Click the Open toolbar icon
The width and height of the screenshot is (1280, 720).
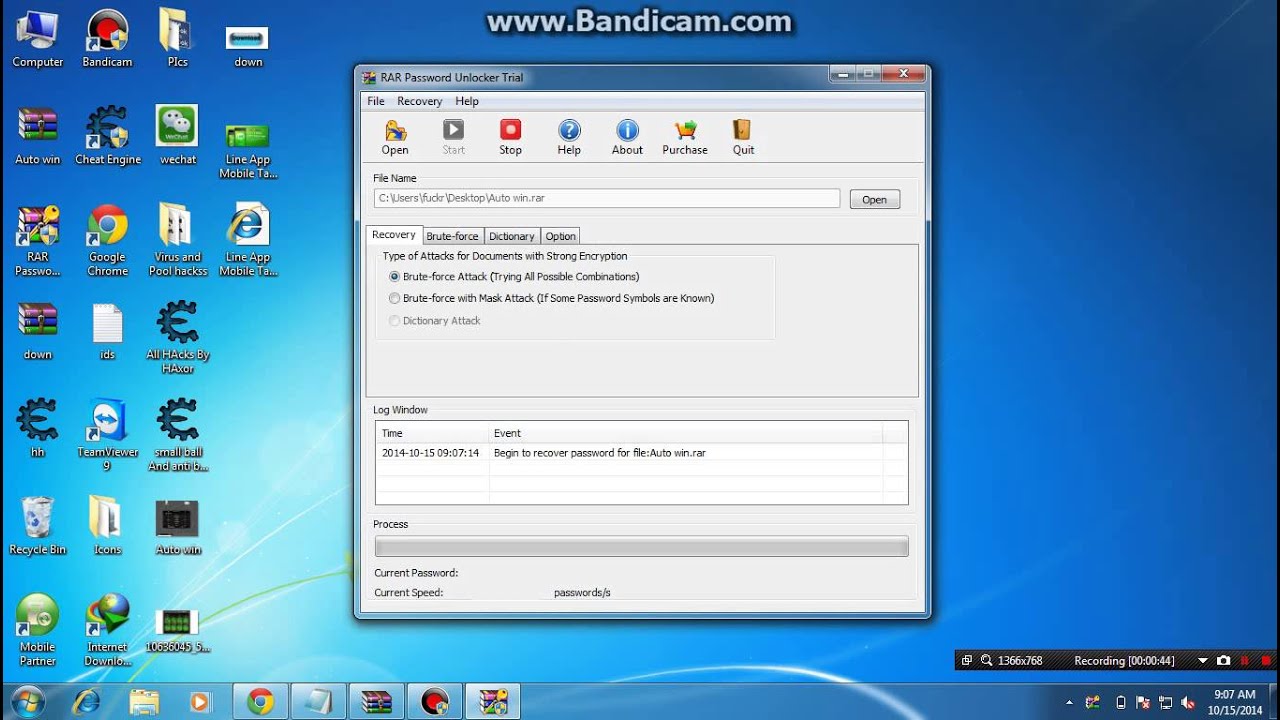395,137
